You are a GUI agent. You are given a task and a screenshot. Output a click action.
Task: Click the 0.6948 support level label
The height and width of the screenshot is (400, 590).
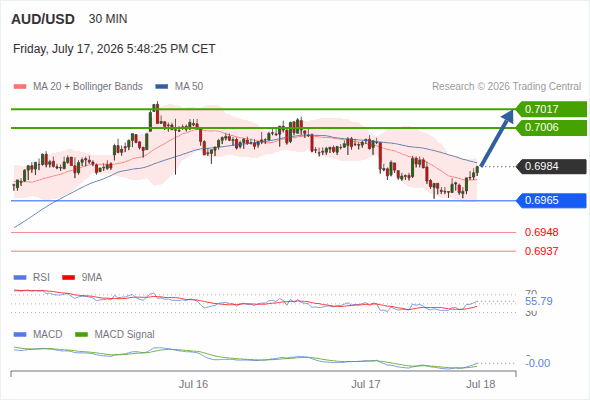pyautogui.click(x=541, y=232)
